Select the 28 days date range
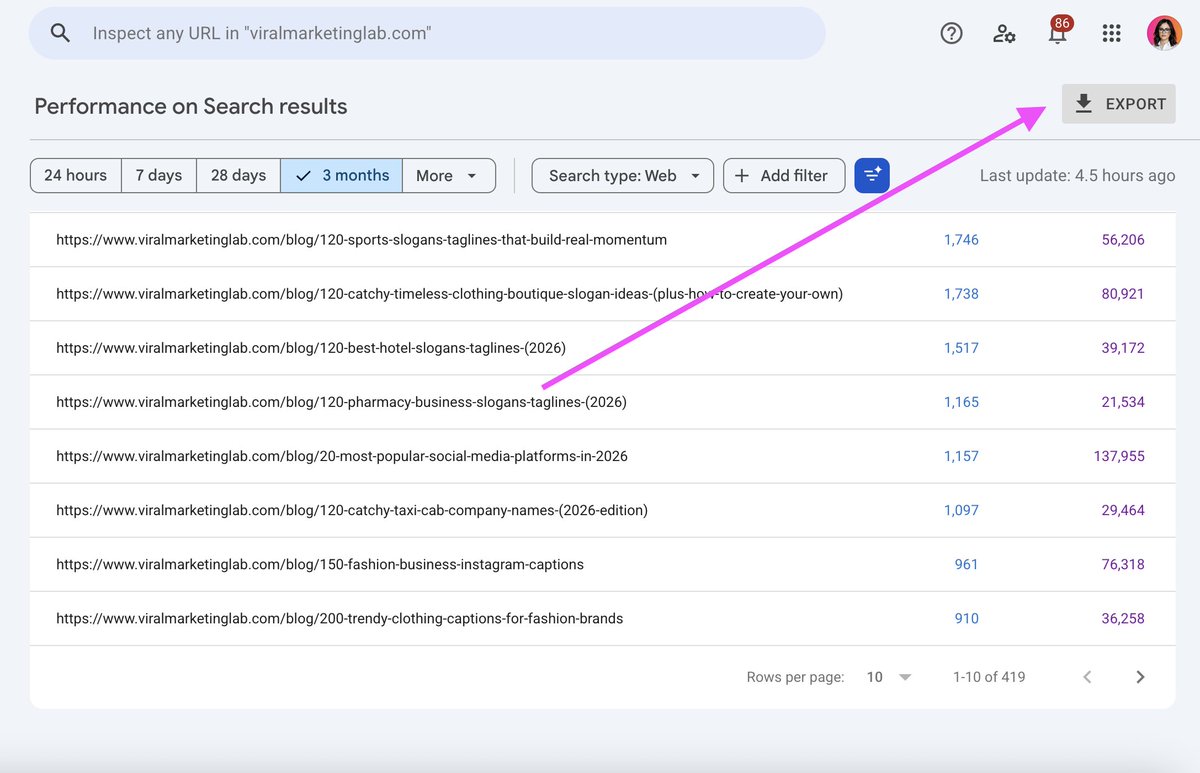Image resolution: width=1200 pixels, height=773 pixels. click(x=238, y=175)
